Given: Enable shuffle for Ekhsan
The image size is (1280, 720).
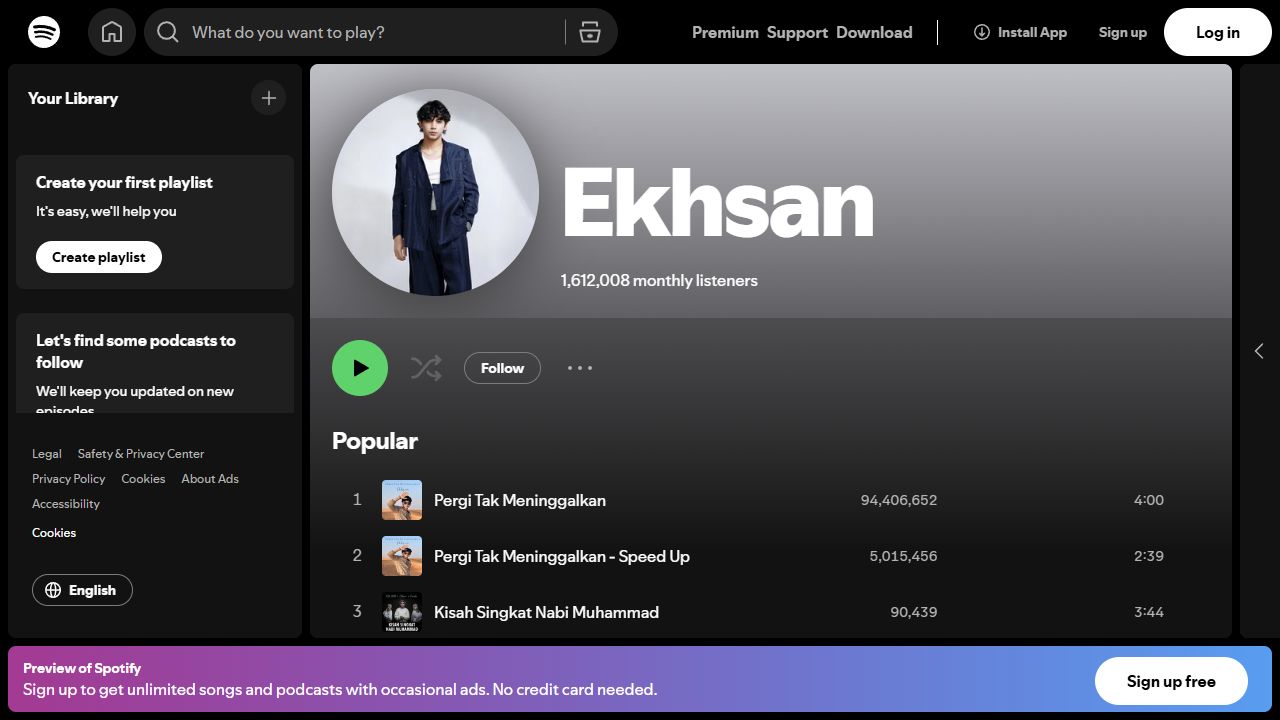Looking at the screenshot, I should click(426, 368).
